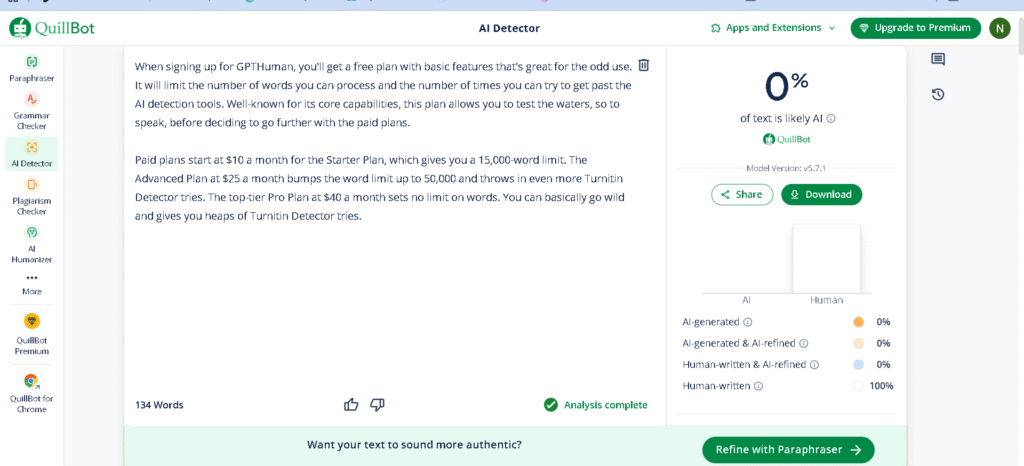Open the AI Humanizer tool
Viewport: 1024px width, 466px height.
tap(32, 243)
